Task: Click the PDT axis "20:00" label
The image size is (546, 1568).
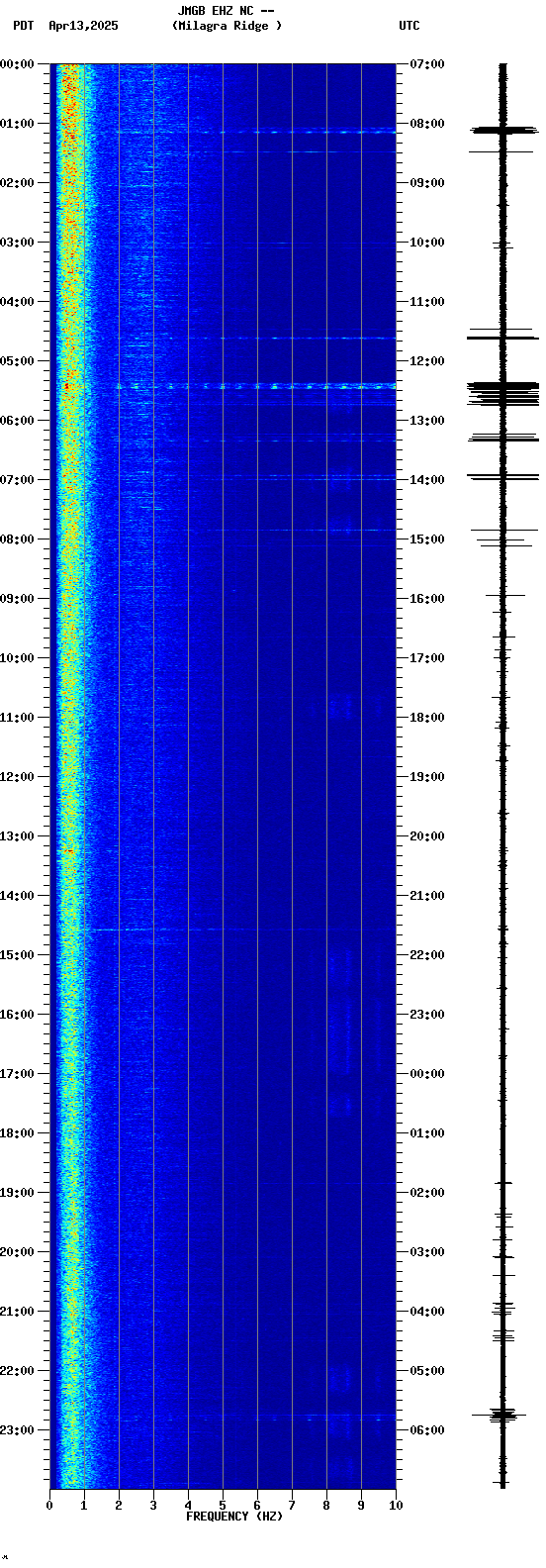Action: pos(17,1252)
